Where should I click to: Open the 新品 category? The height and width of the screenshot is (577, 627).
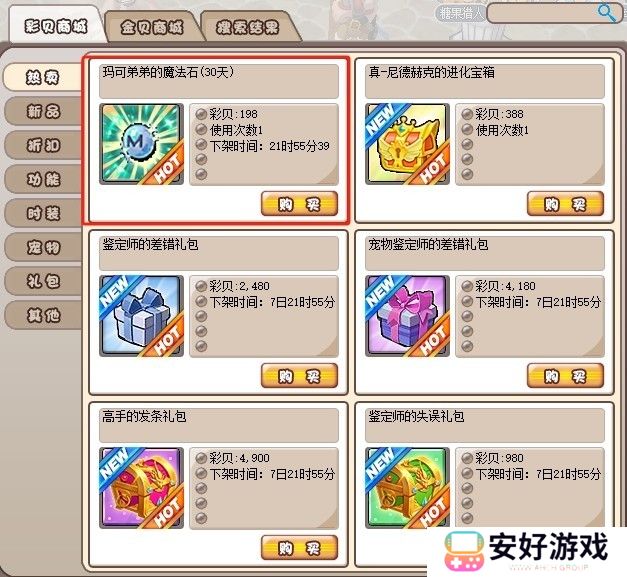click(x=43, y=111)
